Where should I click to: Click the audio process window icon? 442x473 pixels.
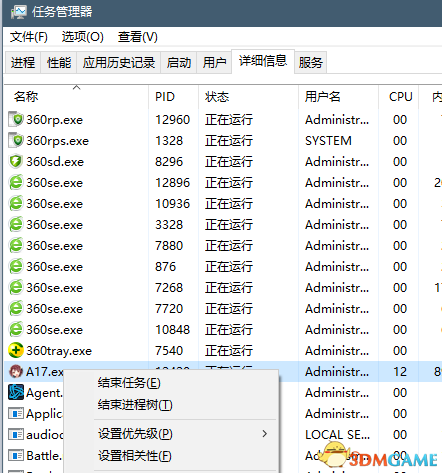[x=16, y=435]
